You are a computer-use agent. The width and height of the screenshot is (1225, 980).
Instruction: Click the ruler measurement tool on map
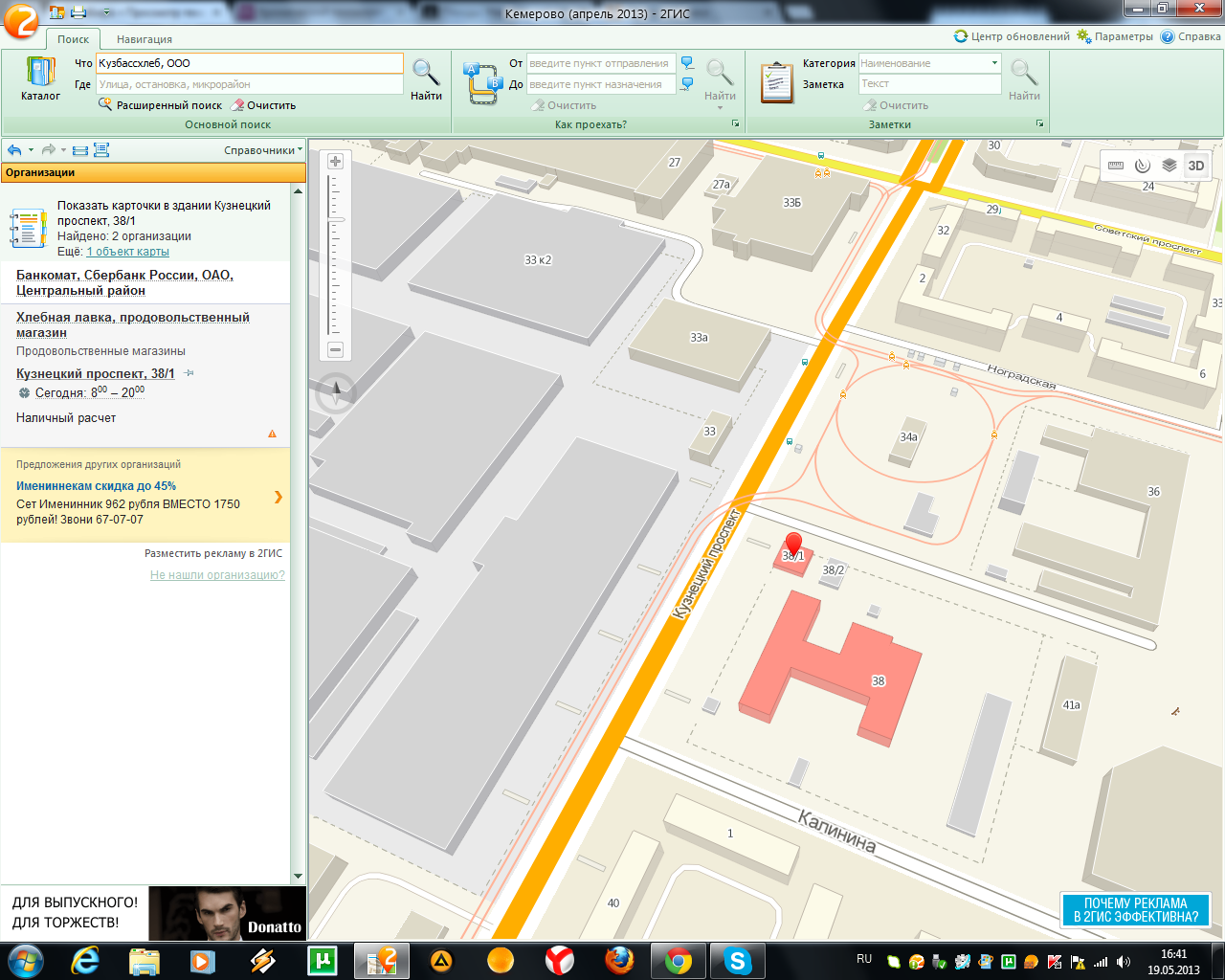click(x=1116, y=166)
